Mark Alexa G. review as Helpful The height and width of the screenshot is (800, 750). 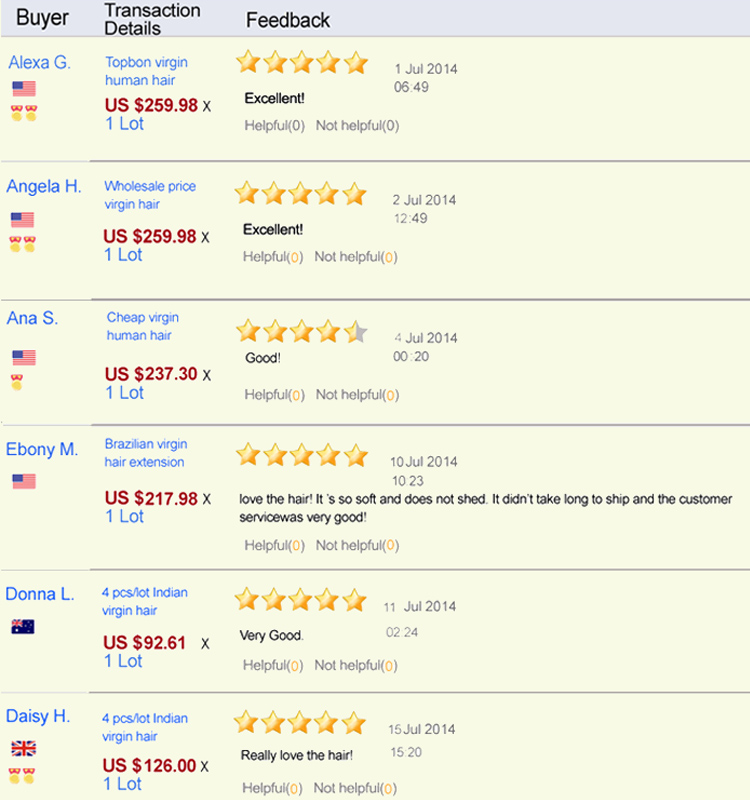tap(274, 126)
